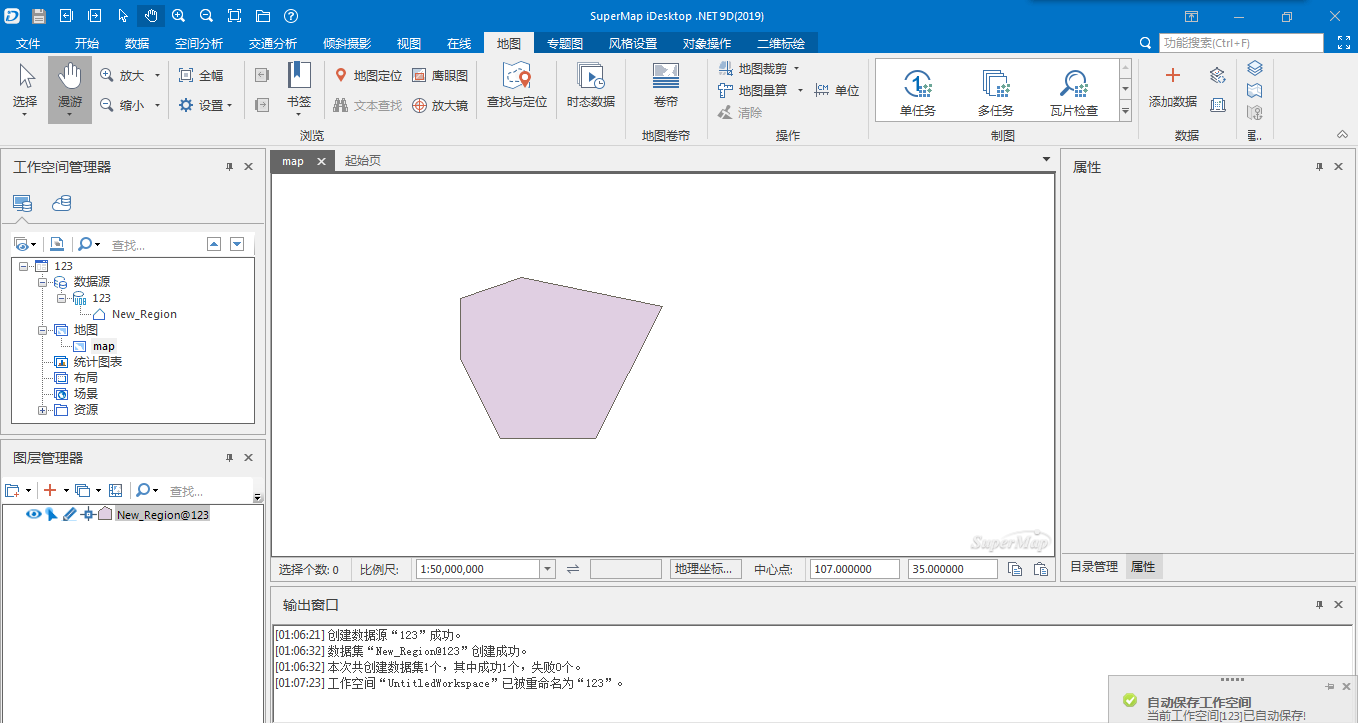Activate the 卷帘 map swipe tool
The height and width of the screenshot is (723, 1358).
coord(666,88)
